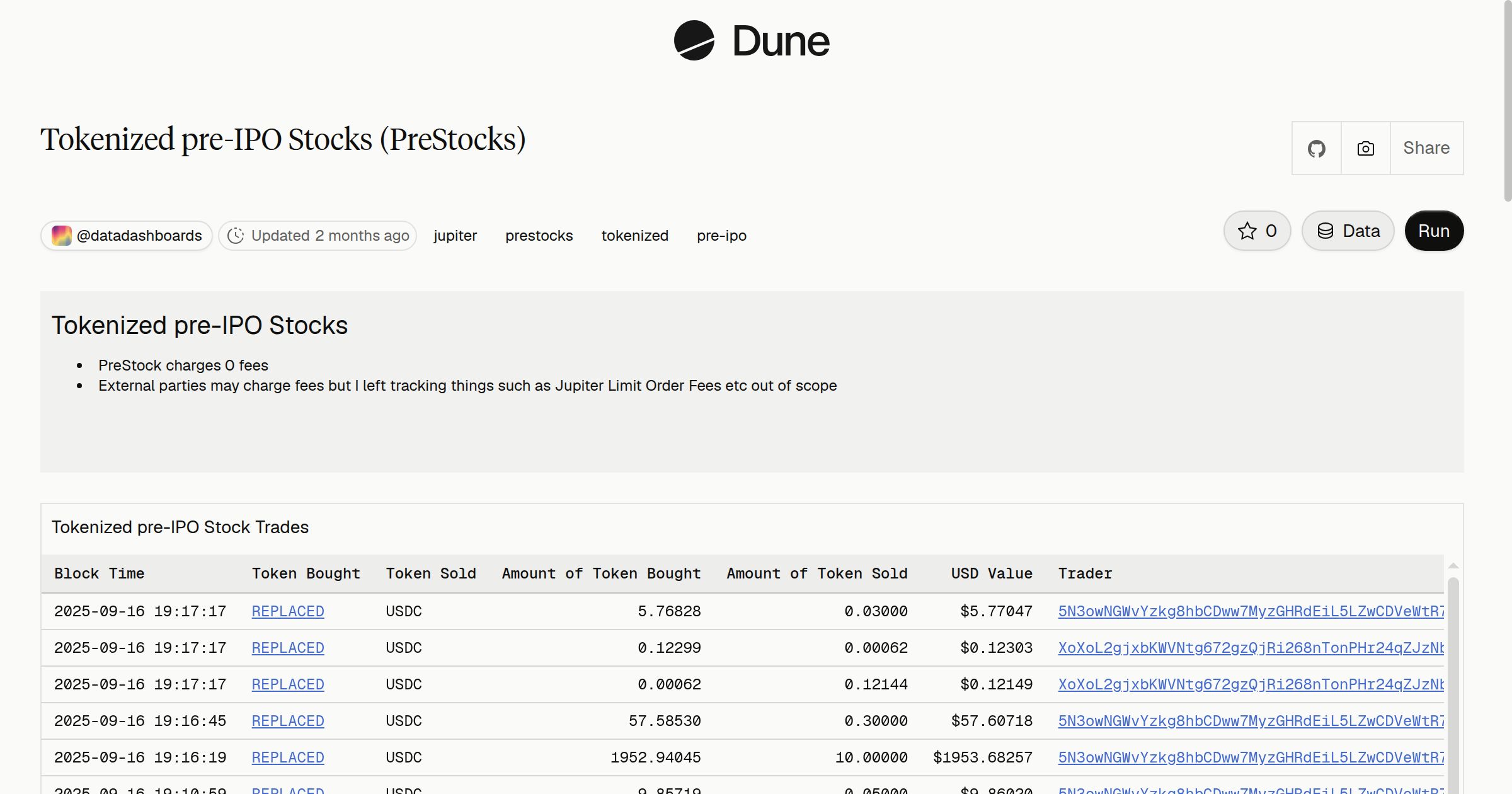Open the Data button
This screenshot has height=794, width=1512.
[x=1348, y=231]
